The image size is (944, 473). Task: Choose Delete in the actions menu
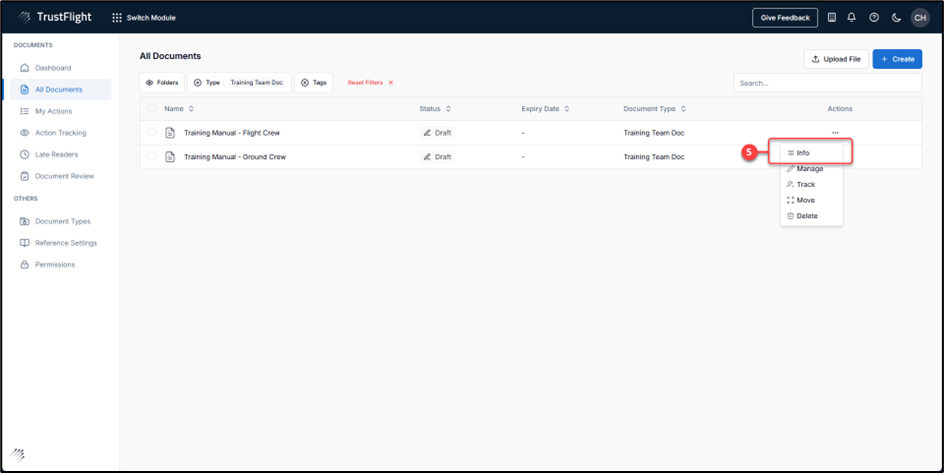[x=806, y=216]
